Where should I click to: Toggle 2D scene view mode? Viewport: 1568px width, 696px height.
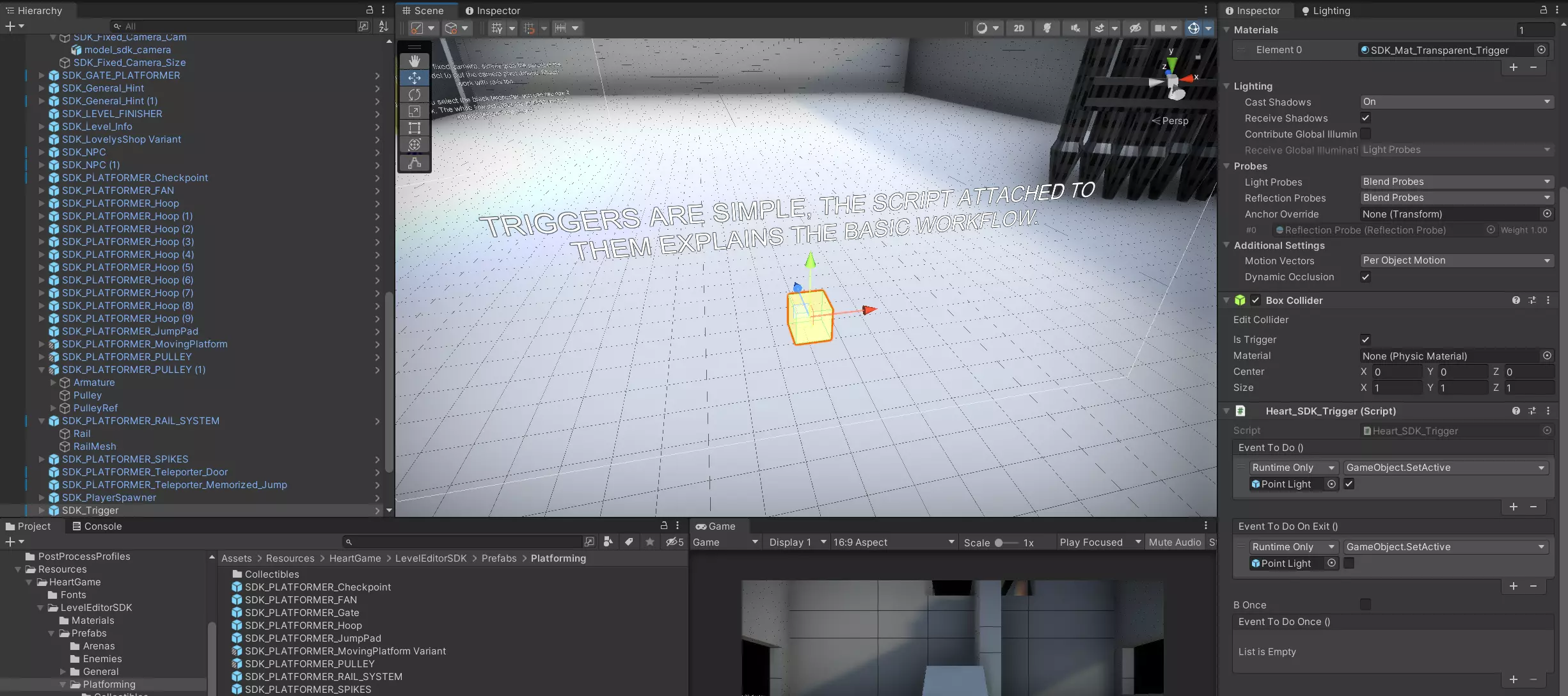(1018, 28)
